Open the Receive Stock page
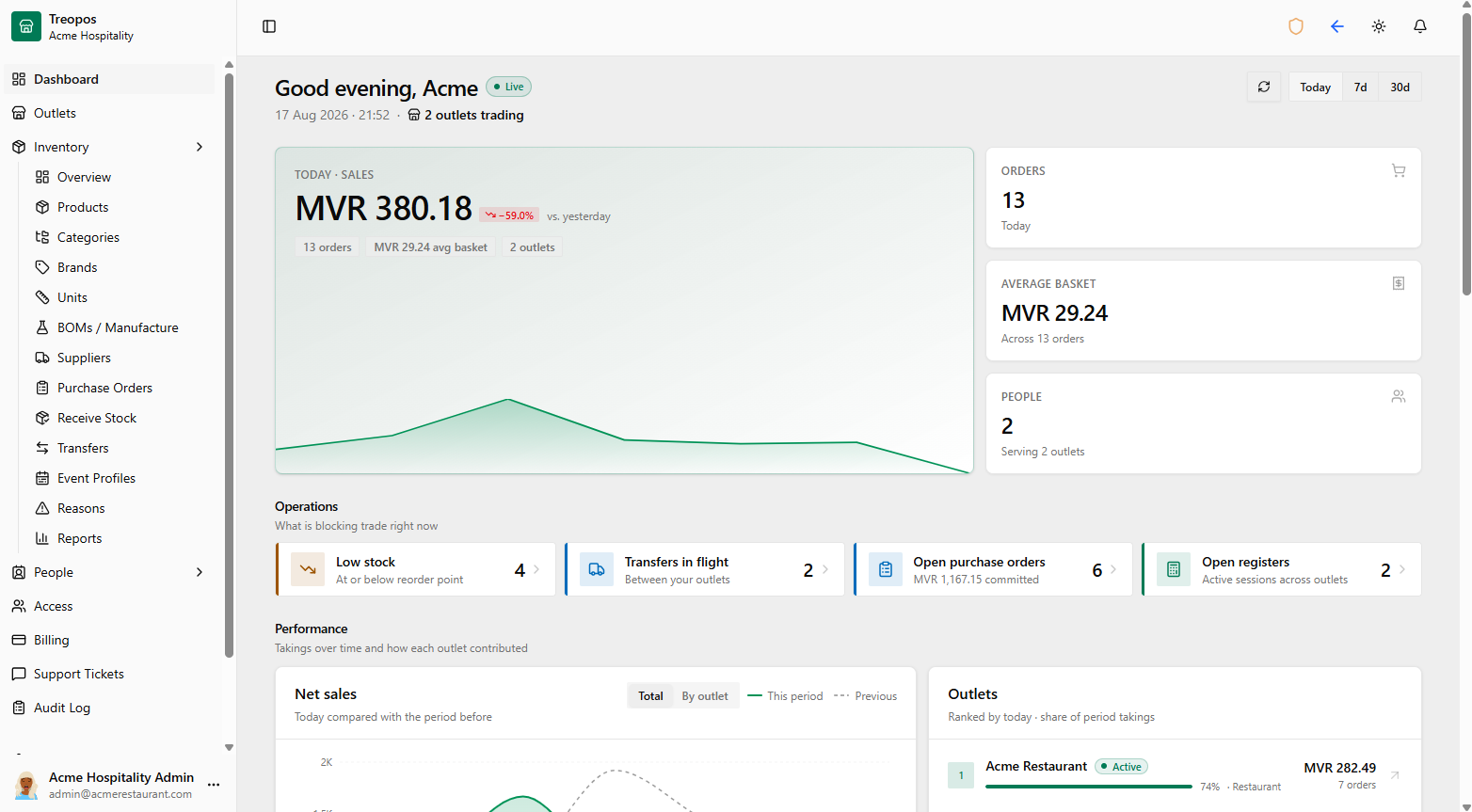This screenshot has width=1472, height=812. (120, 418)
